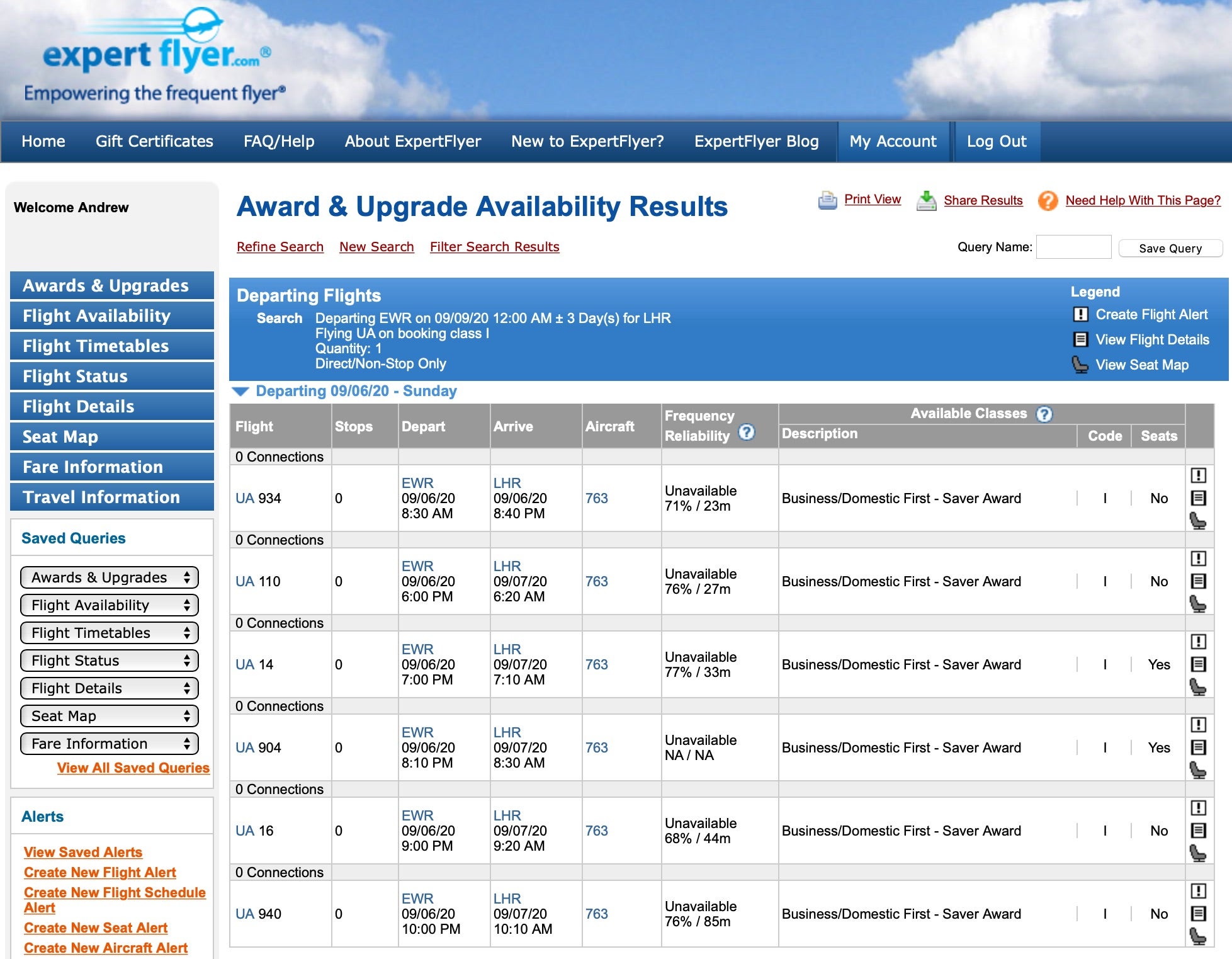Open About ExpertFlyer page
The image size is (1232, 959).
point(413,141)
